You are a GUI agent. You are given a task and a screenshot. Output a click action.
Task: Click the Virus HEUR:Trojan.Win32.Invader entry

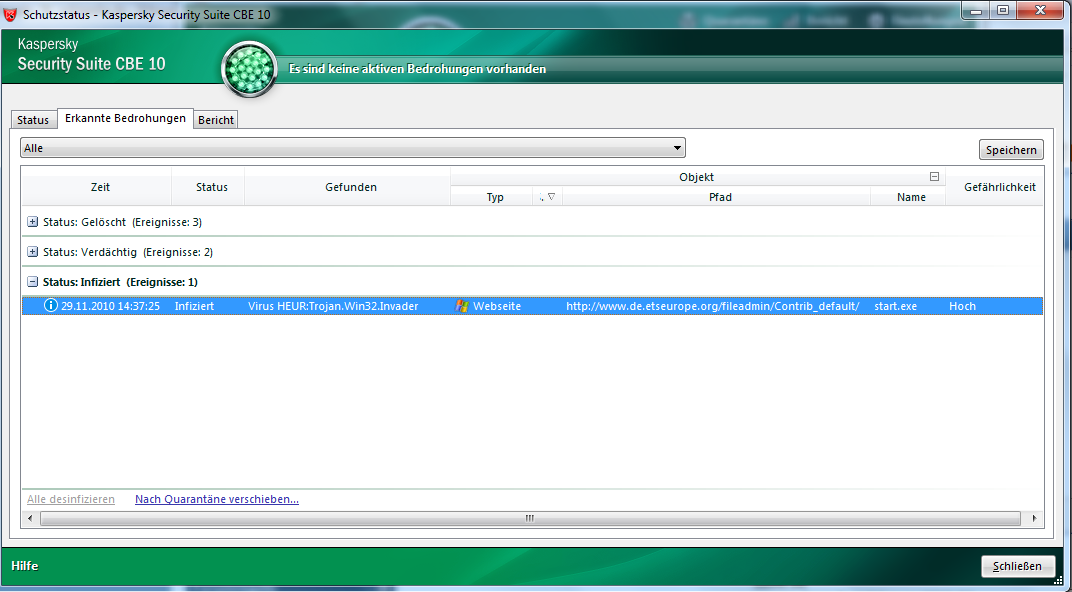point(333,306)
